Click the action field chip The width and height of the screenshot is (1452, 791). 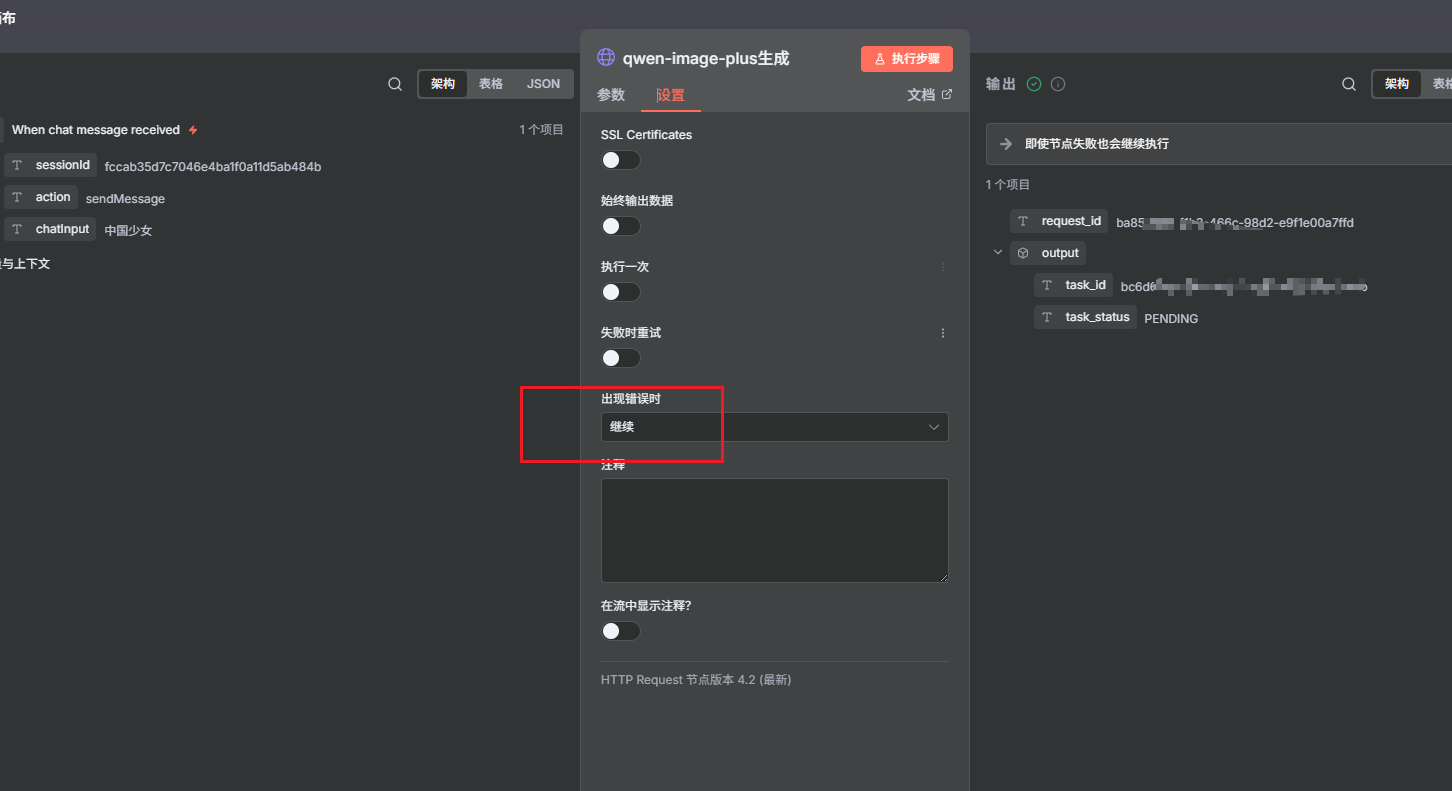[x=41, y=198]
